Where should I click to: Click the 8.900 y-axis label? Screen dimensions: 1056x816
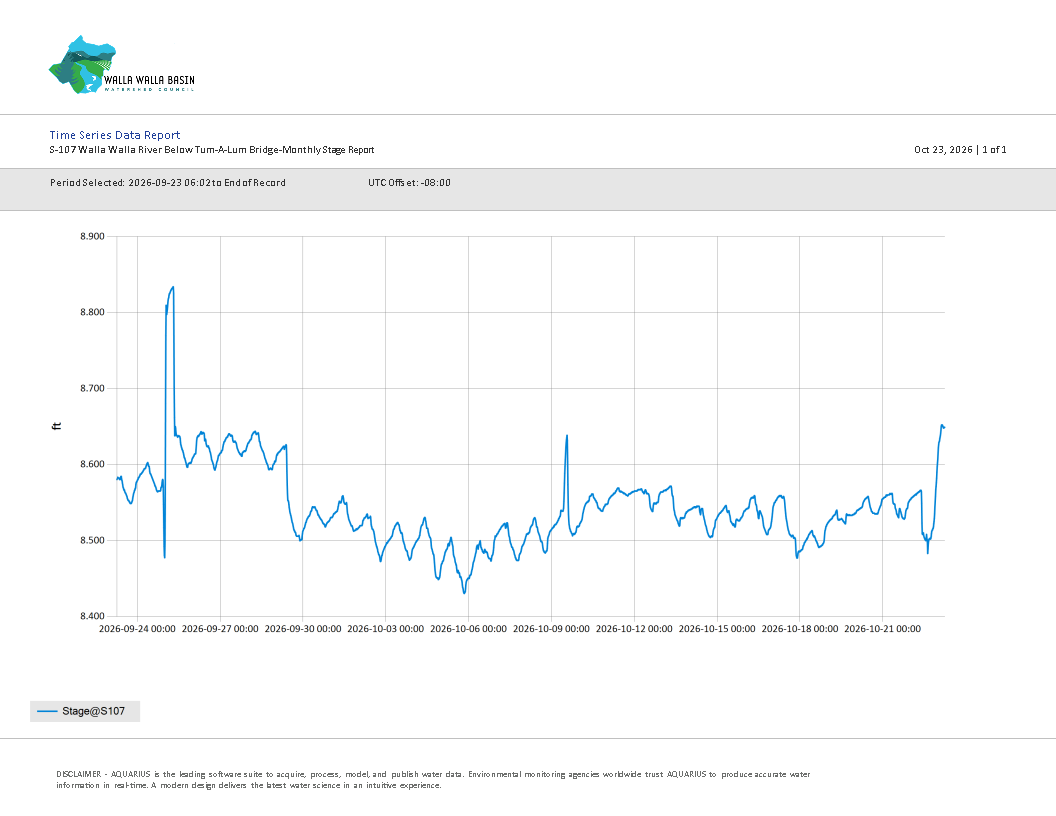pyautogui.click(x=92, y=236)
